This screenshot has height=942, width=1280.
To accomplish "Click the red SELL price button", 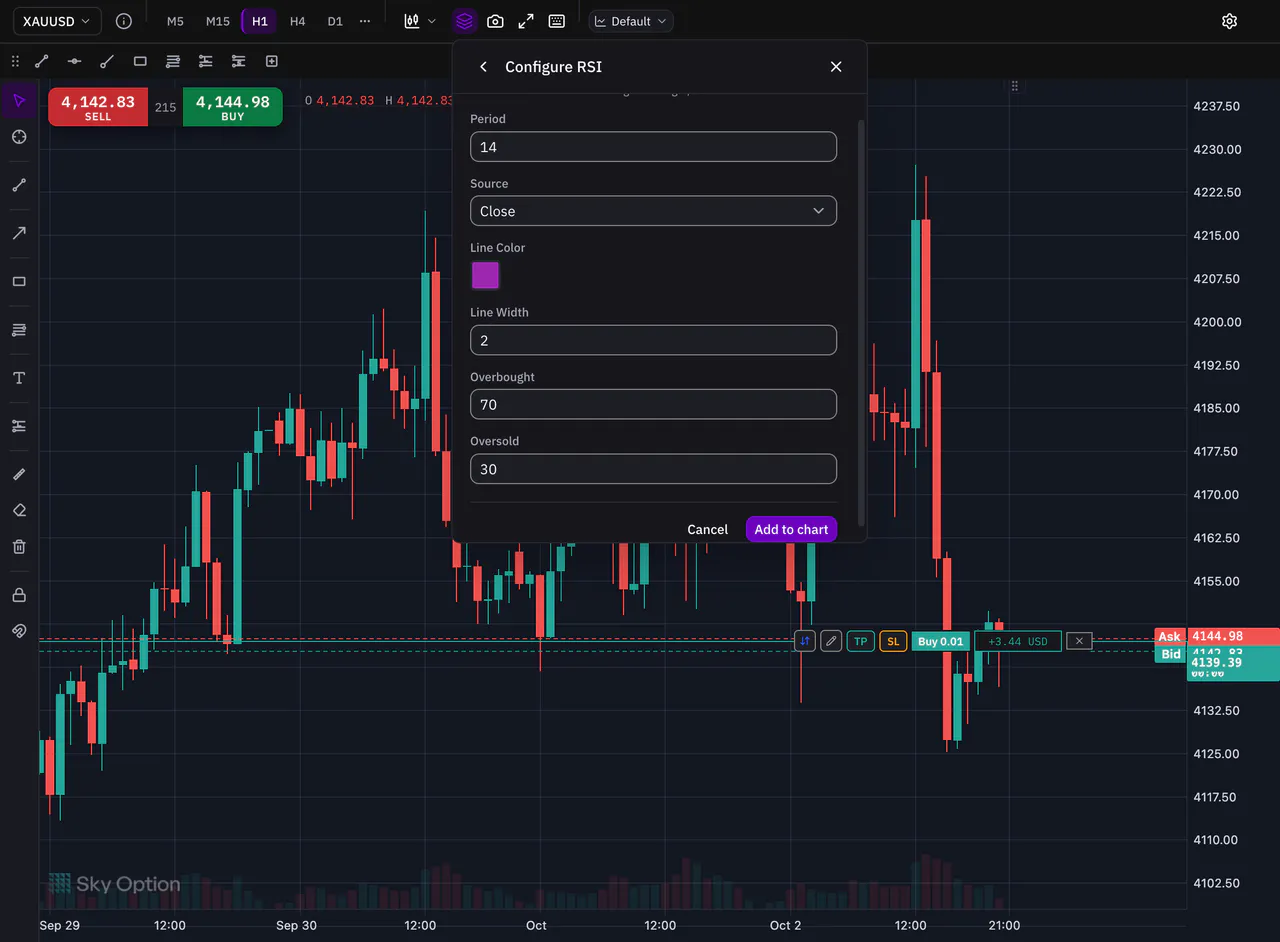I will 98,107.
